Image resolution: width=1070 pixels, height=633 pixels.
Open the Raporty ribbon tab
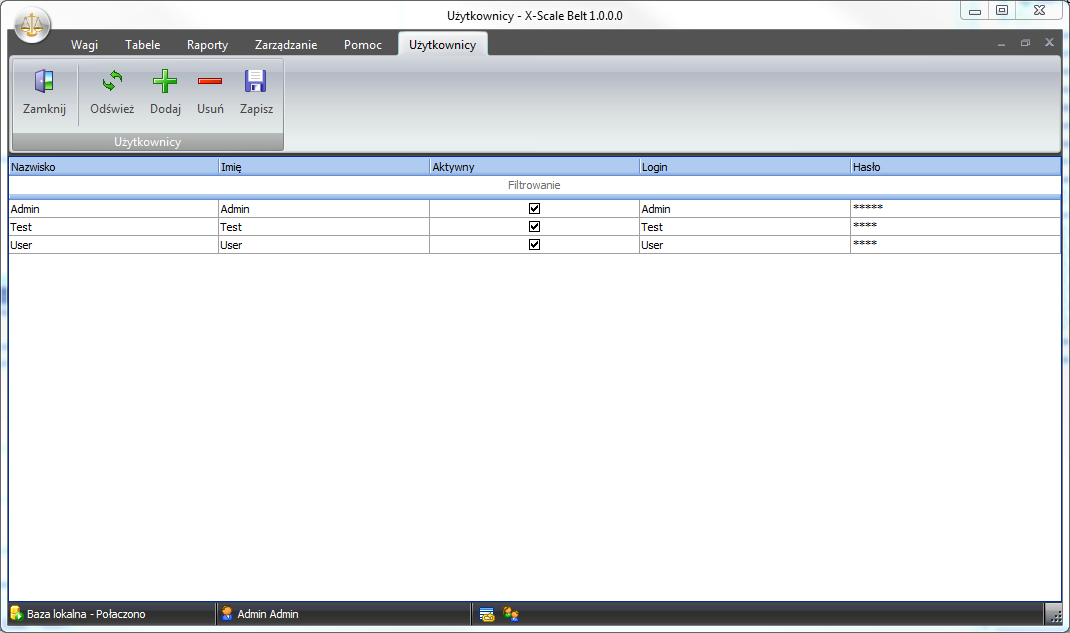pos(207,45)
